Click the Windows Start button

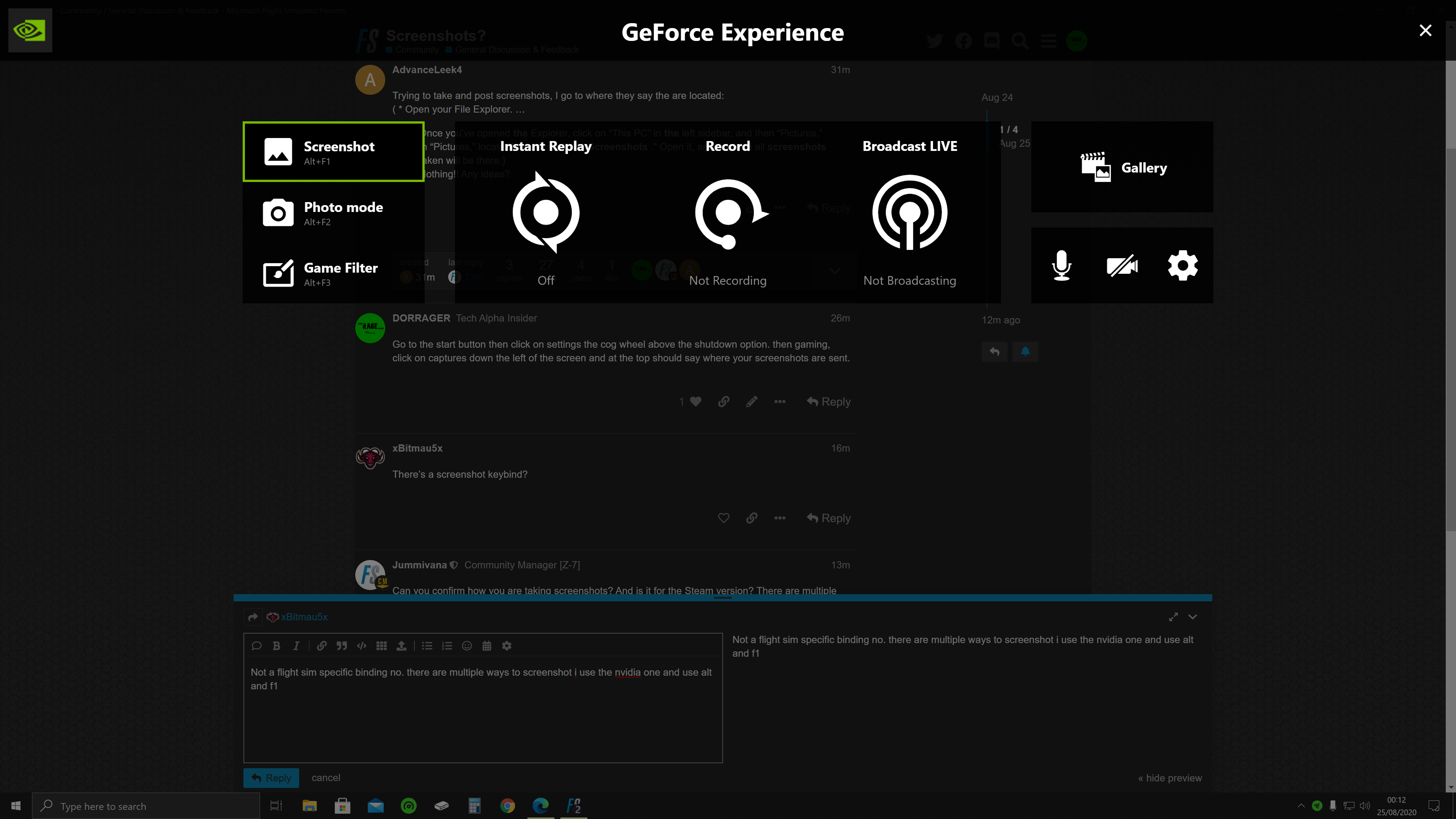pos(16,805)
